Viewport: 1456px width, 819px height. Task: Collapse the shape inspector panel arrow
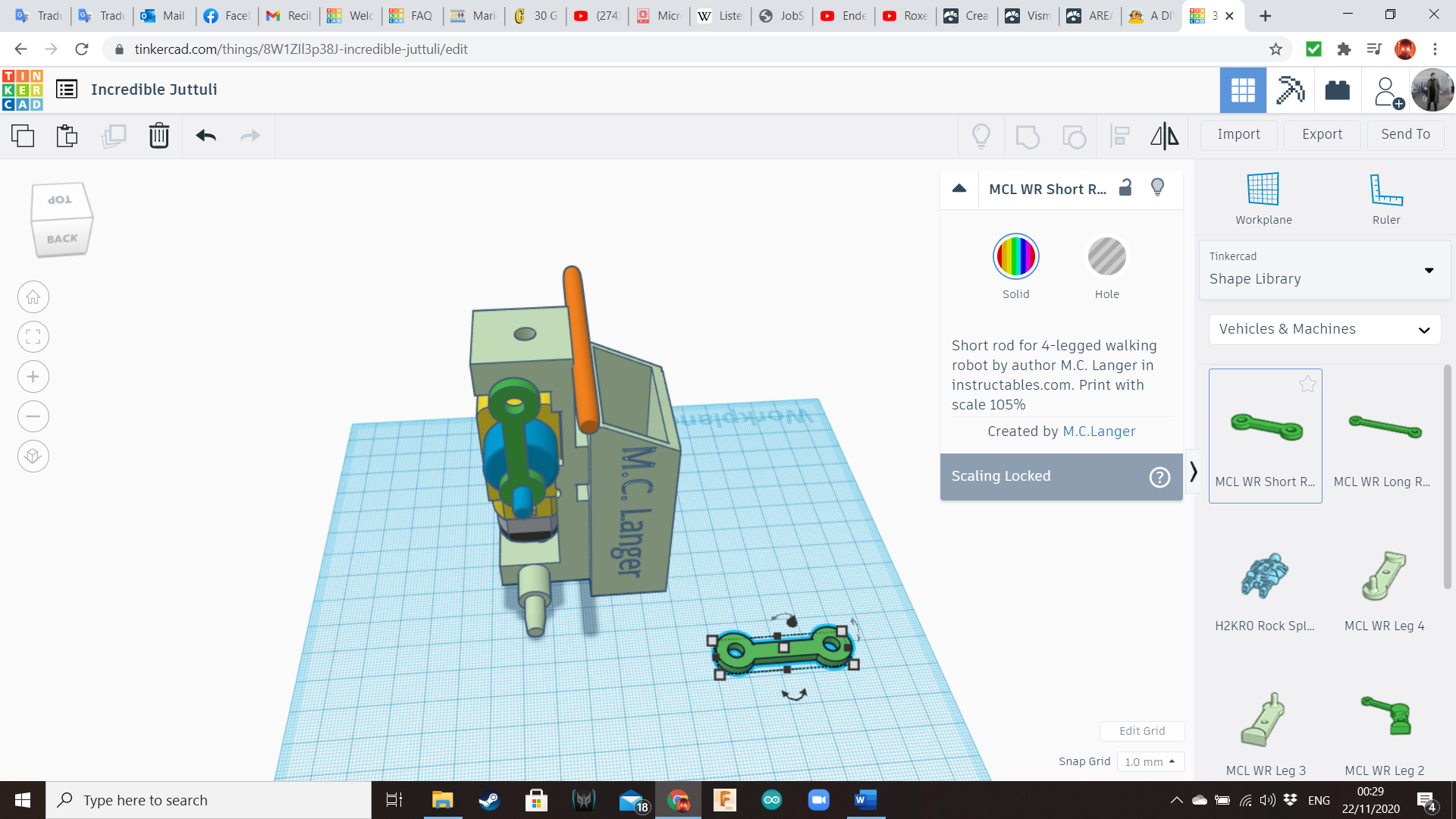(959, 188)
